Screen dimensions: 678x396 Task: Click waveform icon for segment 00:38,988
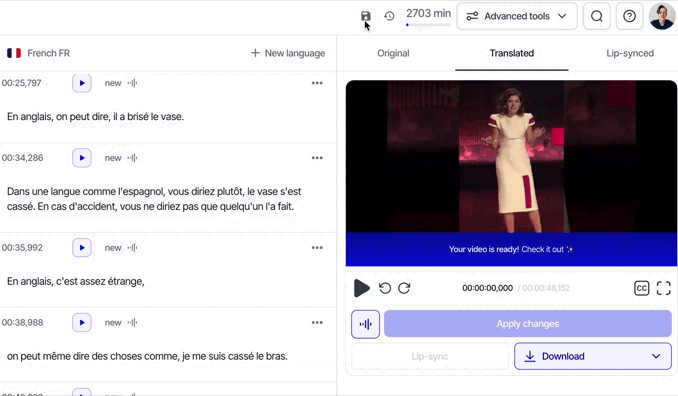click(132, 323)
